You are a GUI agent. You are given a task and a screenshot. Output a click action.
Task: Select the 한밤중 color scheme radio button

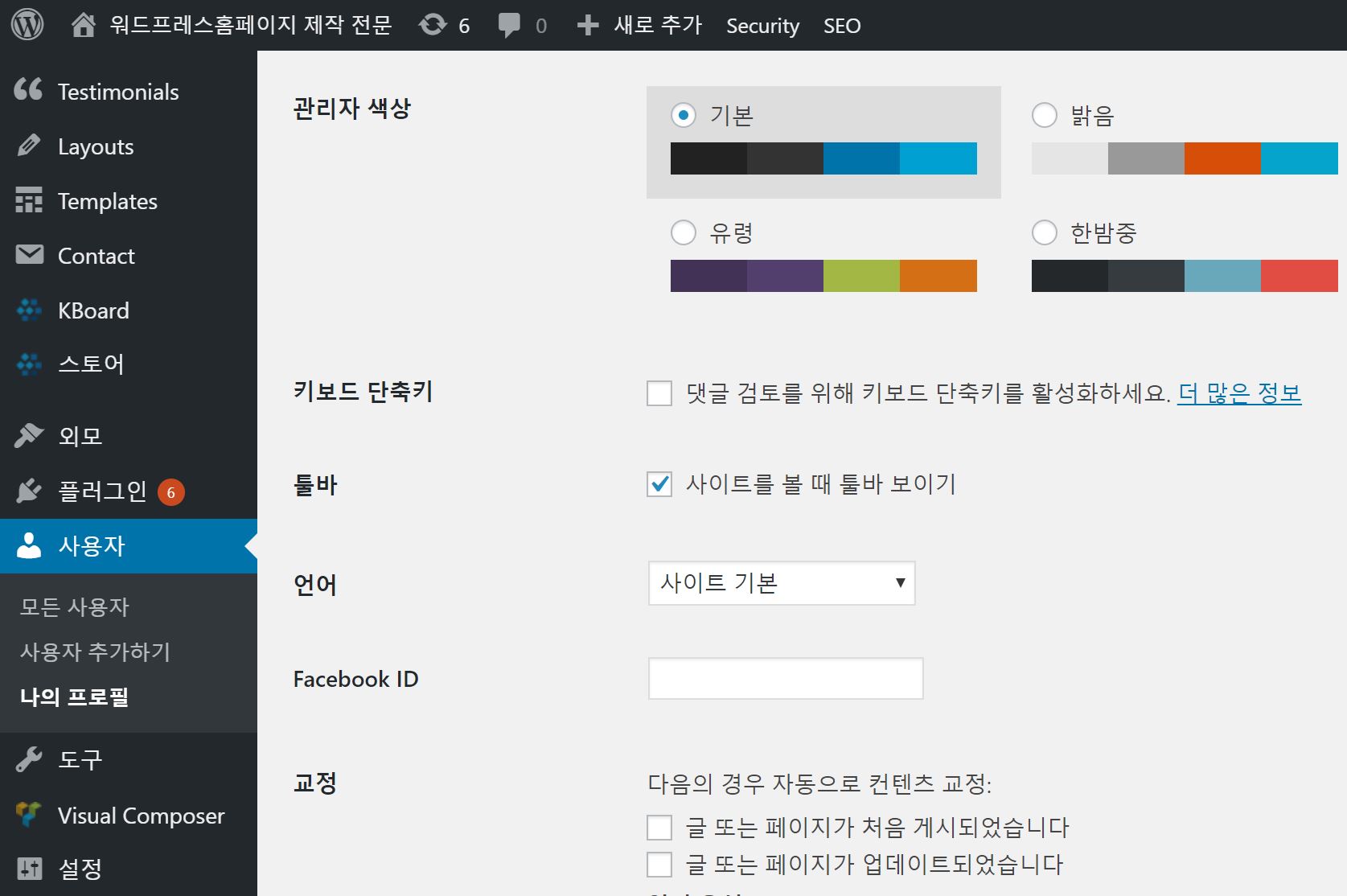1044,232
